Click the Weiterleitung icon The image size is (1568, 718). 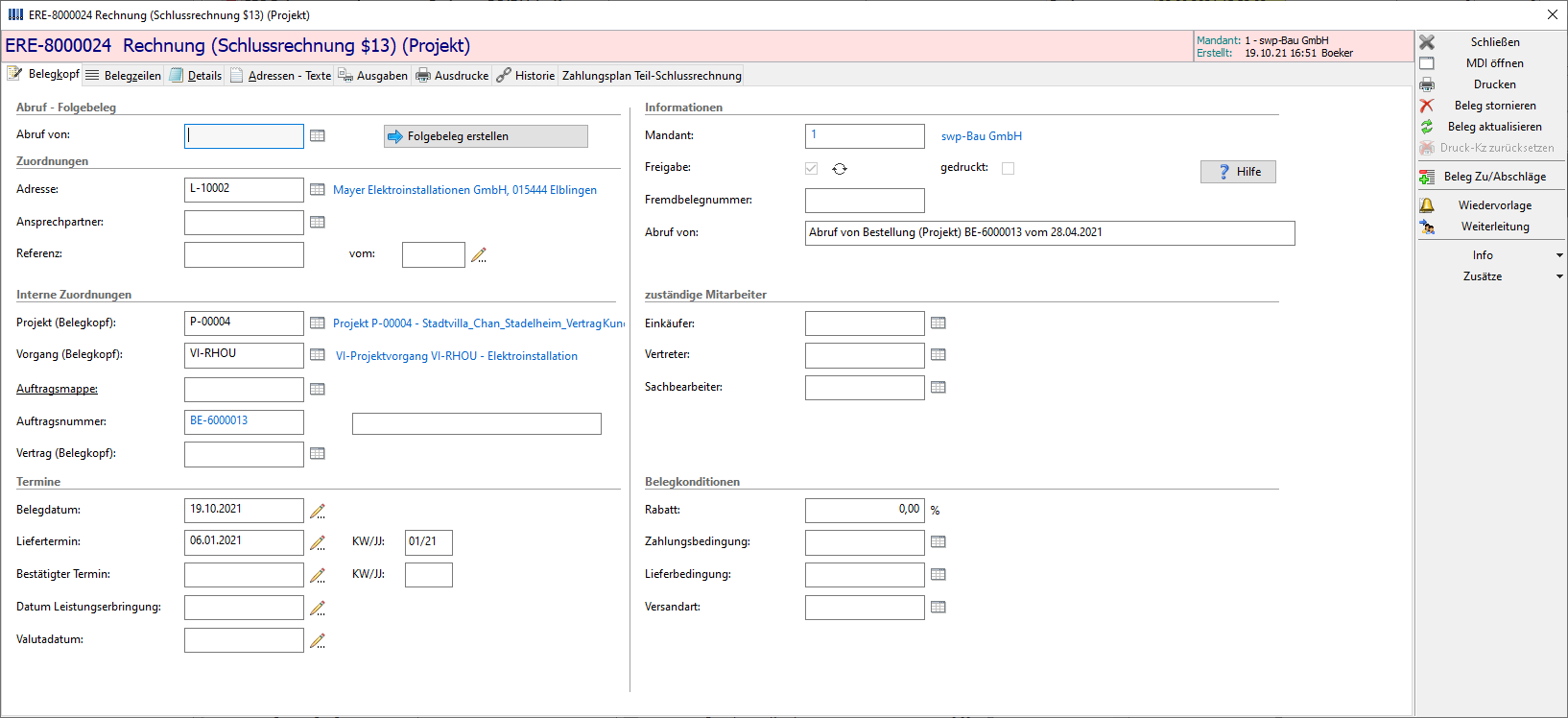click(x=1427, y=227)
